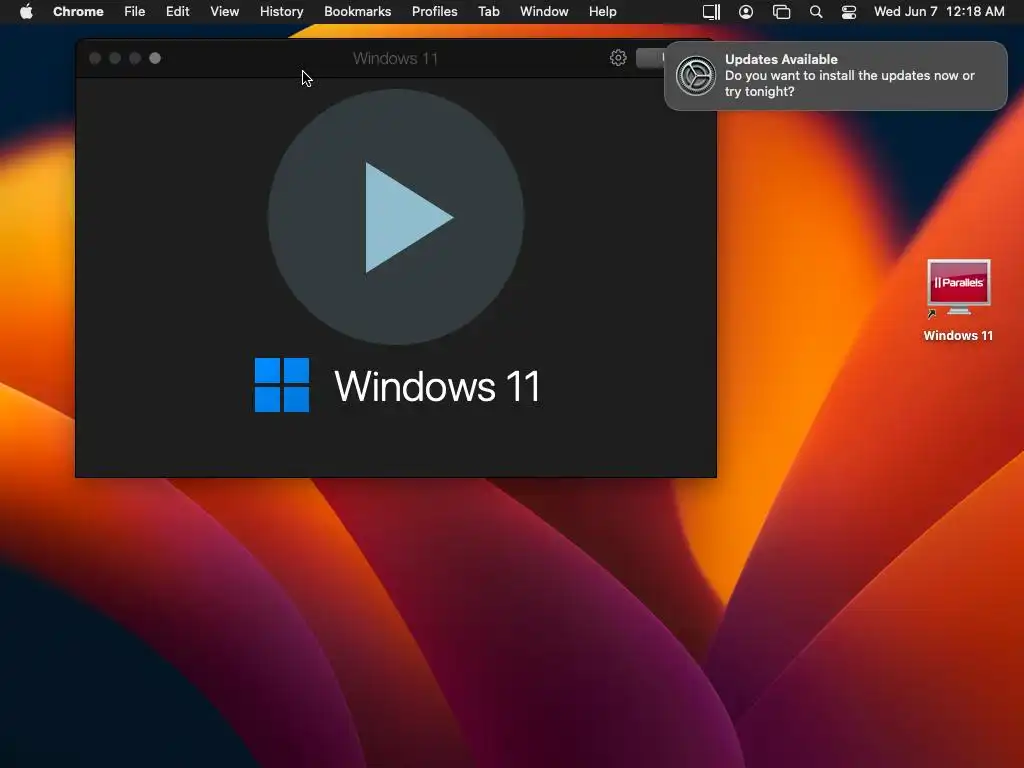Start the Windows 11 virtual machine play button

coord(395,217)
